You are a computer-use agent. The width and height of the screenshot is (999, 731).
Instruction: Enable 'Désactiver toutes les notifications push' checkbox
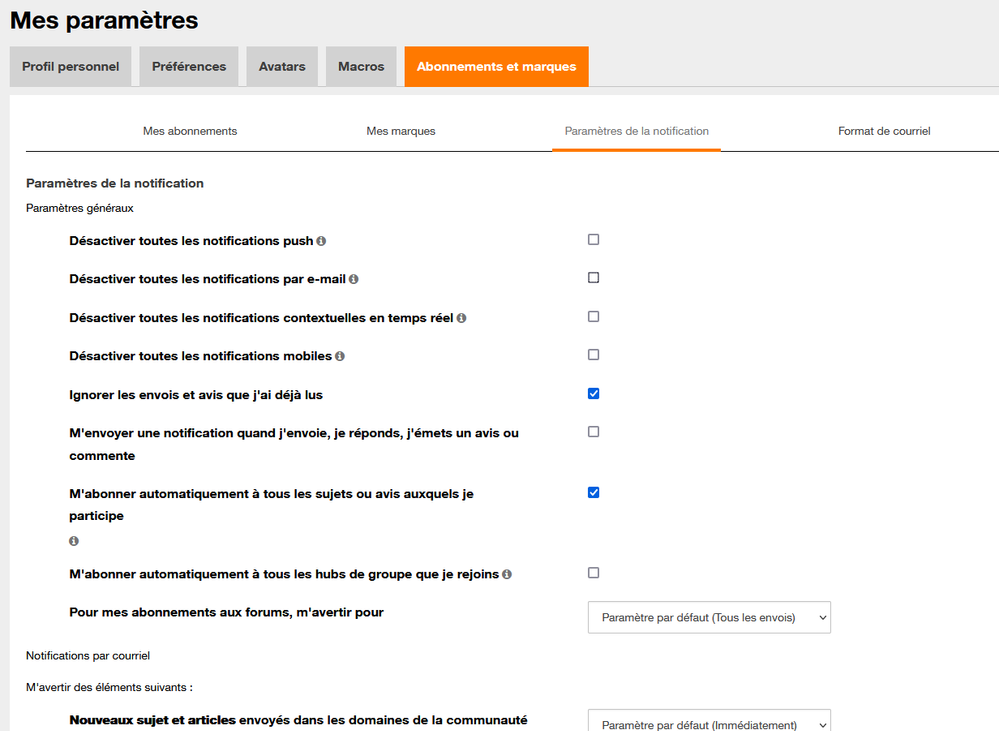(x=593, y=240)
